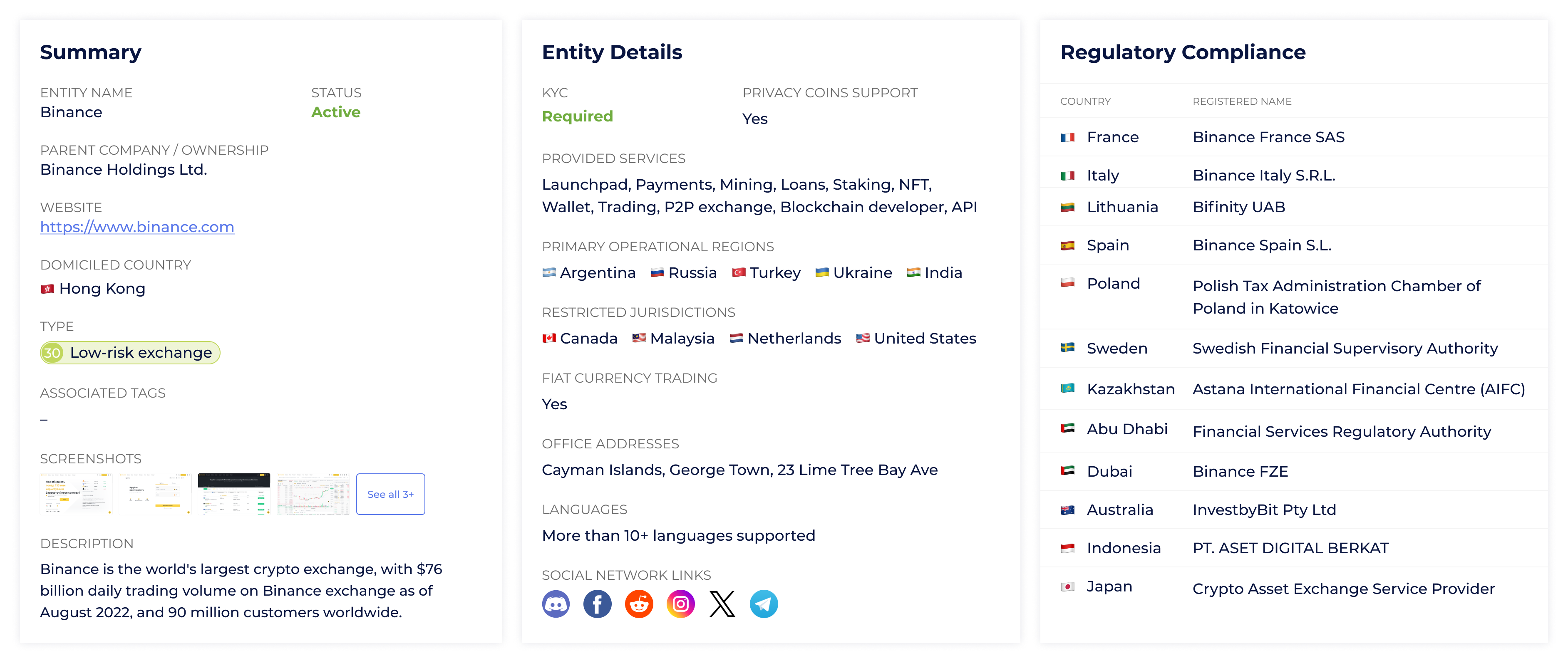
Task: Click the Kazakhstan flag in compliance table
Action: (x=1068, y=388)
